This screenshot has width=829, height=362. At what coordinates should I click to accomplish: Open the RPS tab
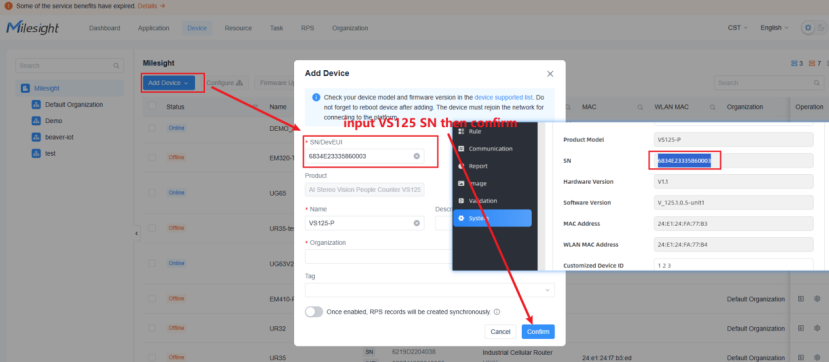(x=307, y=28)
